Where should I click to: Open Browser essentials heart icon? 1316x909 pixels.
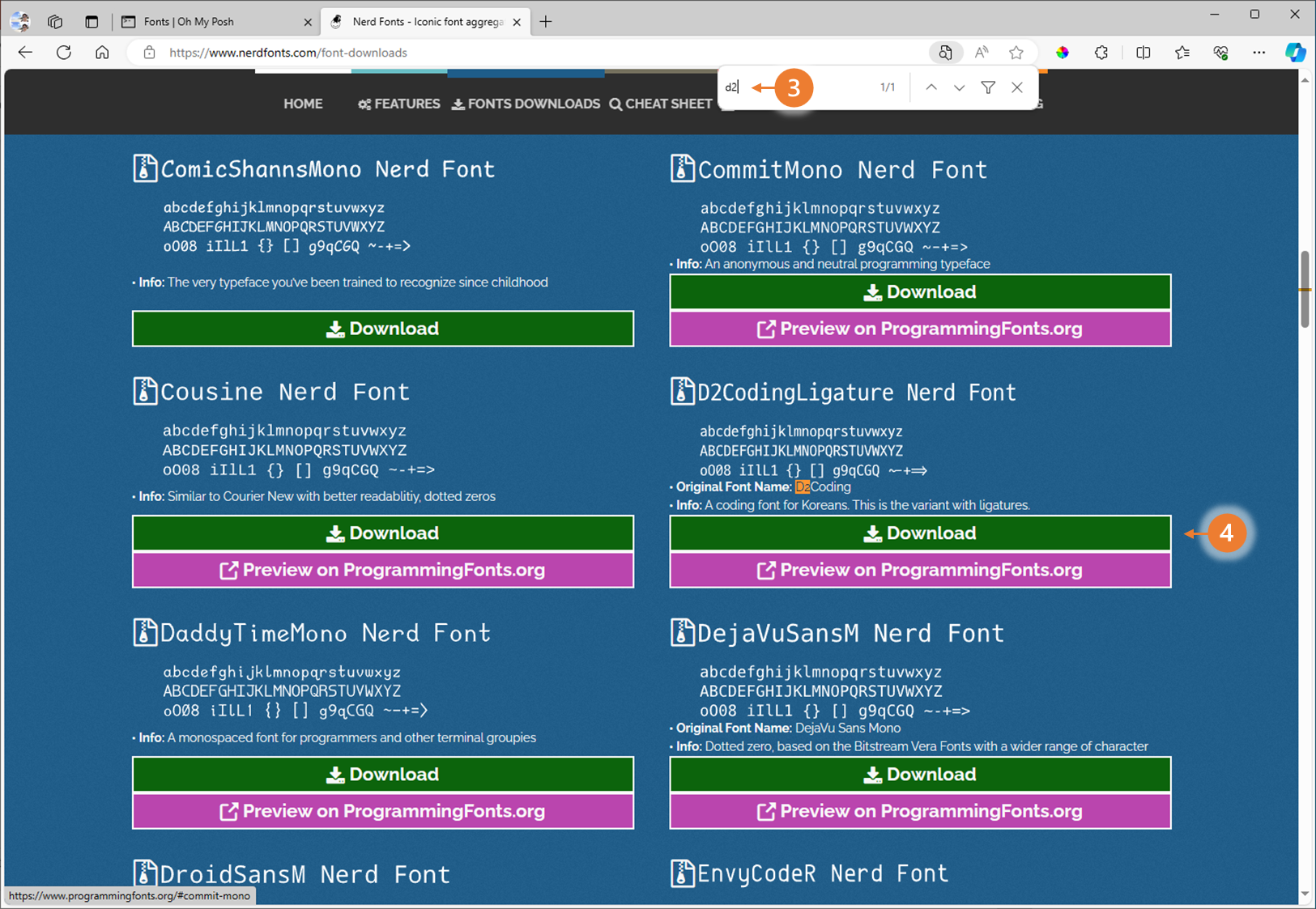(1221, 53)
